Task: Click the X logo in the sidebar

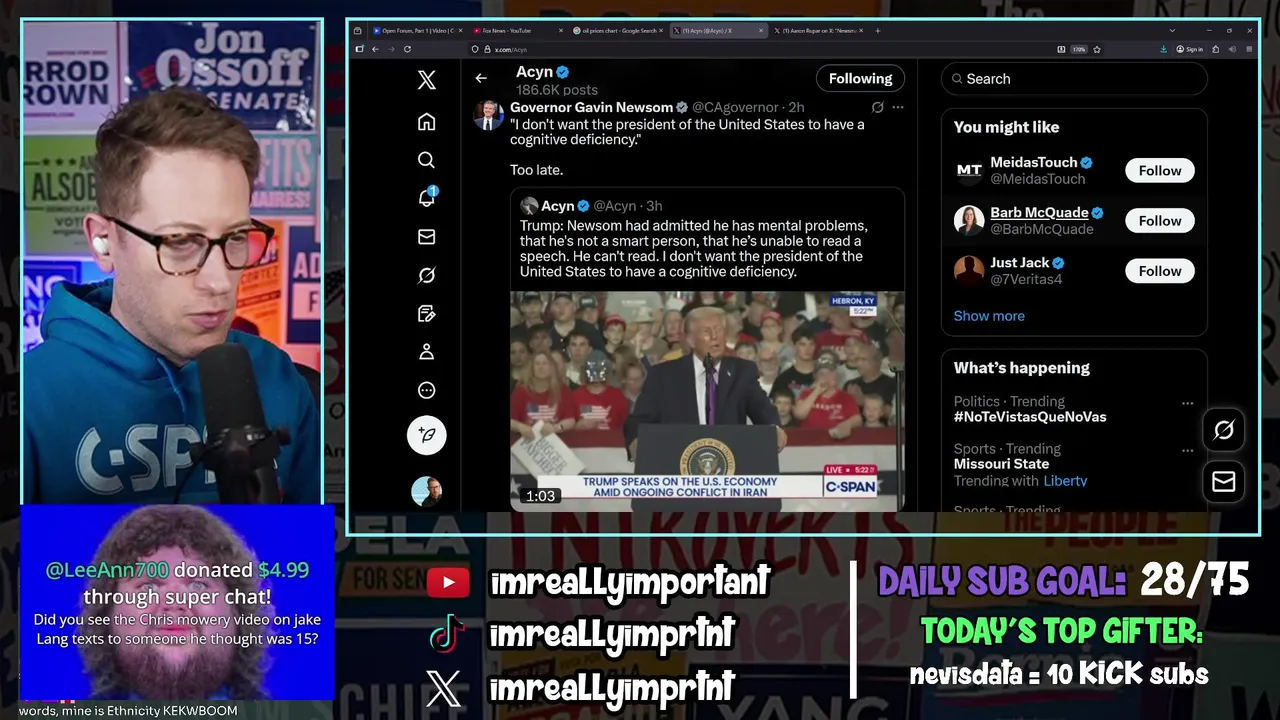Action: point(426,81)
